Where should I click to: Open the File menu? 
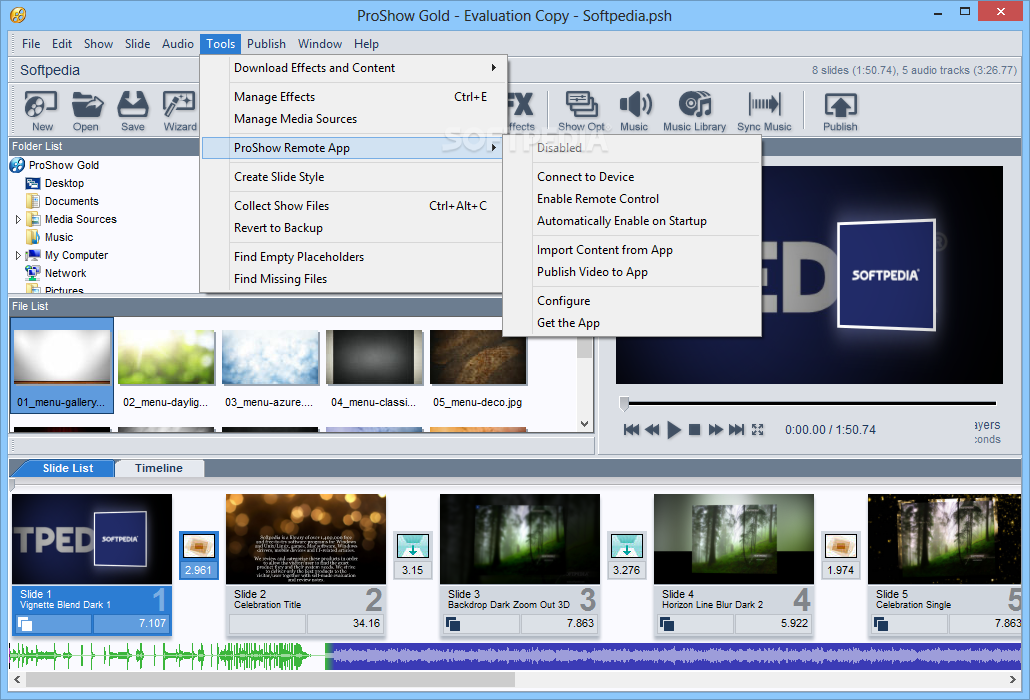(x=31, y=44)
